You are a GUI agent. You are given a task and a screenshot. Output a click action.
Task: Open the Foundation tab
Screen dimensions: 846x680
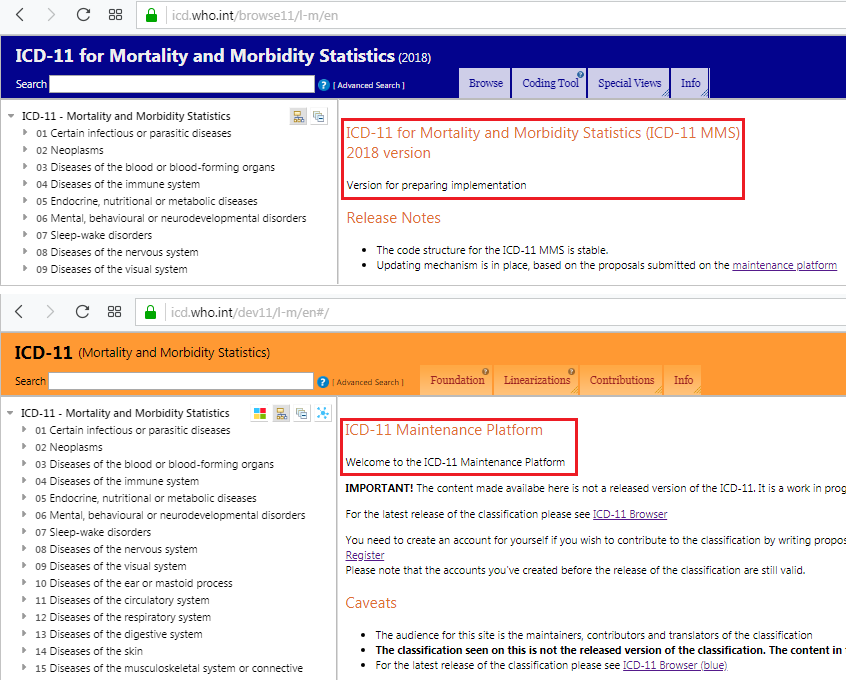click(457, 380)
